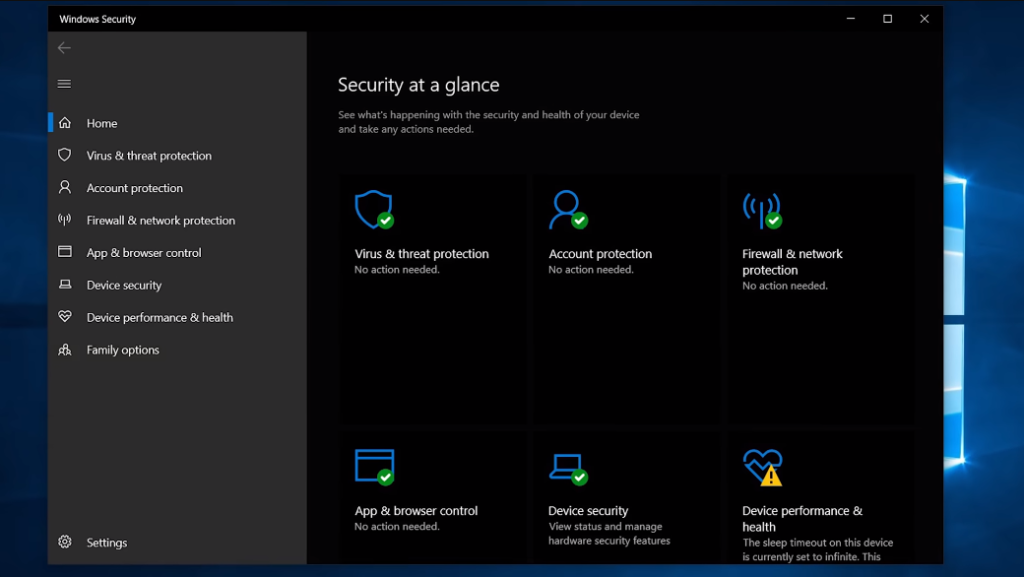Click the Device security tile title
This screenshot has height=577, width=1024.
588,510
